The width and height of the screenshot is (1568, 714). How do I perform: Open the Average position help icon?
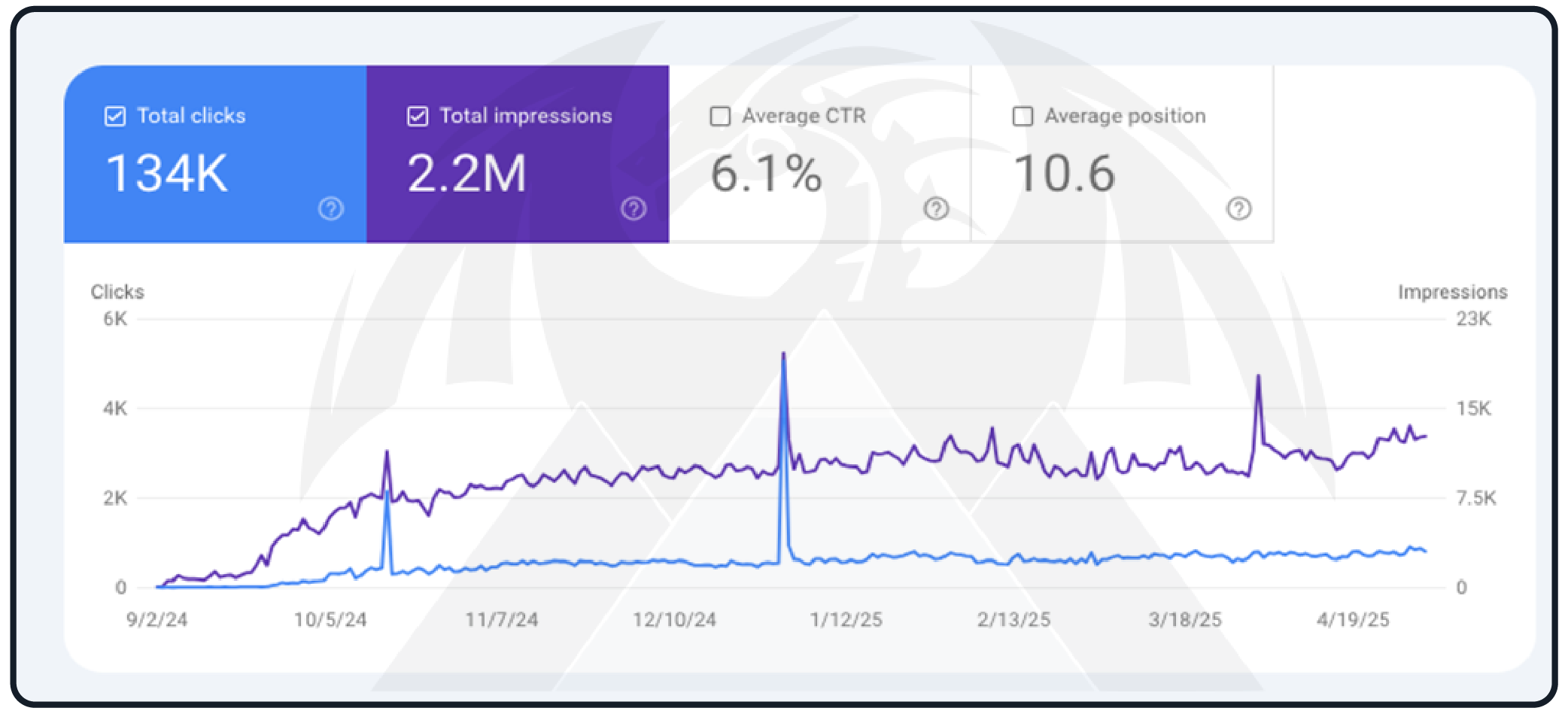click(1238, 208)
